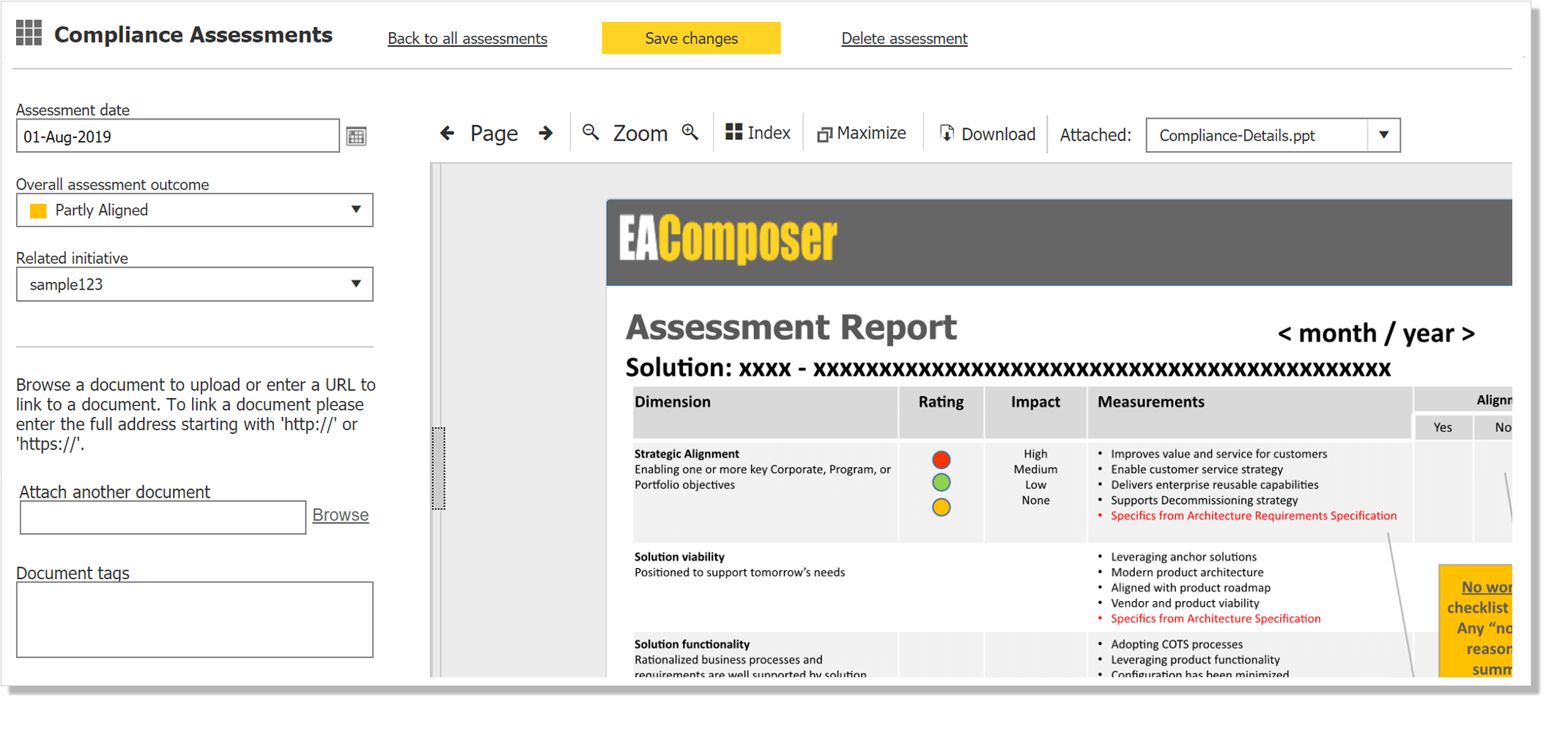Click the Impact column header
The height and width of the screenshot is (733, 1568).
click(x=1035, y=402)
